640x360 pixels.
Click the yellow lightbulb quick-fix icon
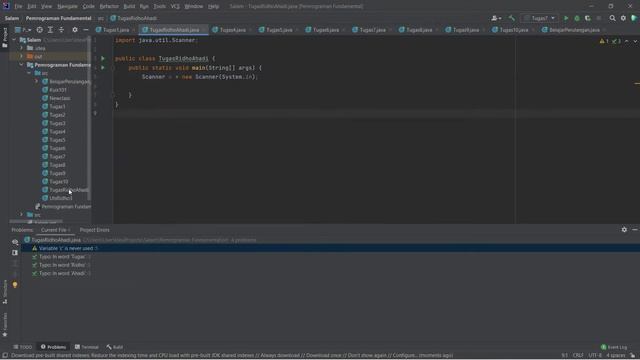tap(15, 285)
